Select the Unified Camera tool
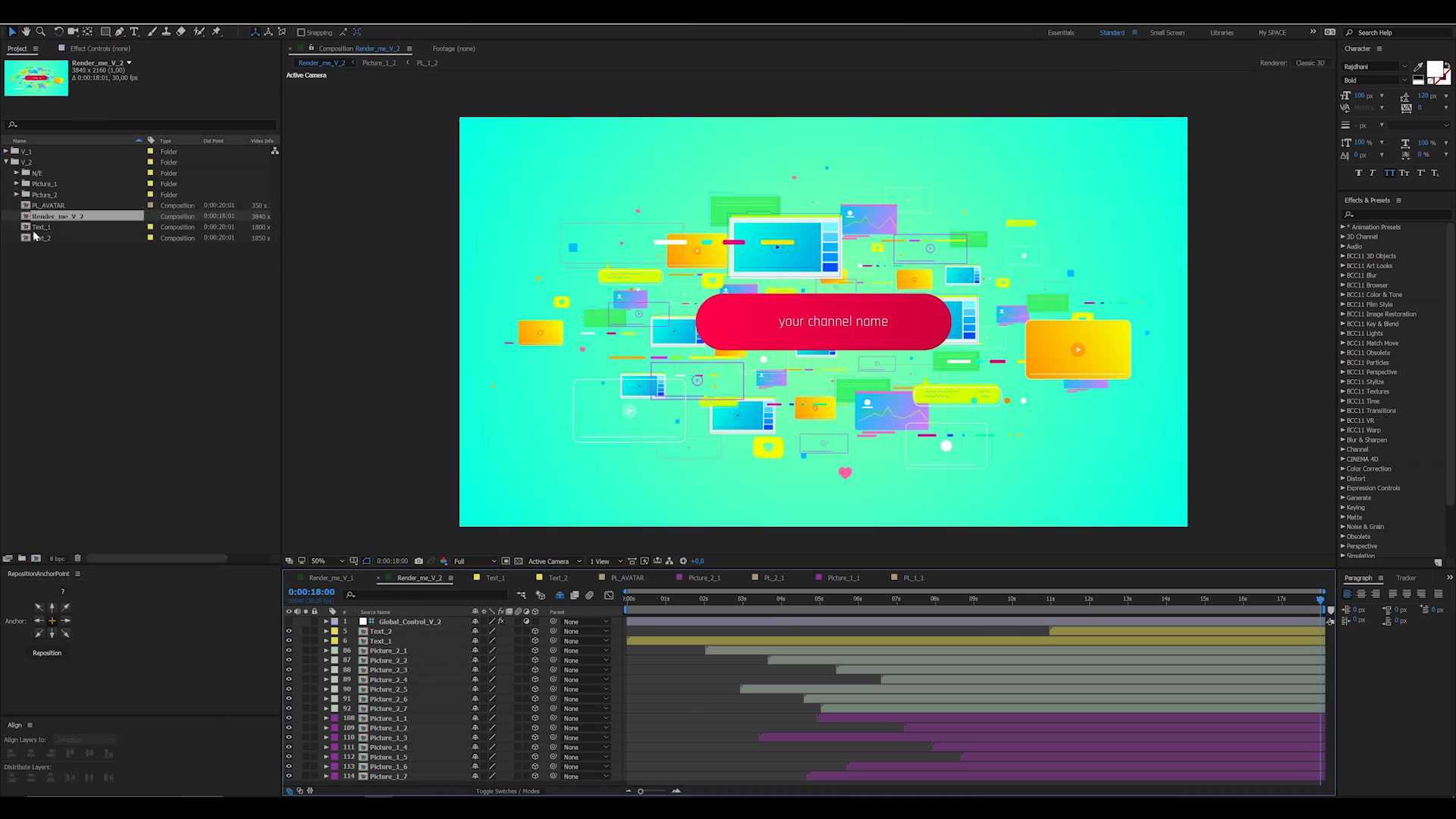The image size is (1456, 819). [73, 32]
